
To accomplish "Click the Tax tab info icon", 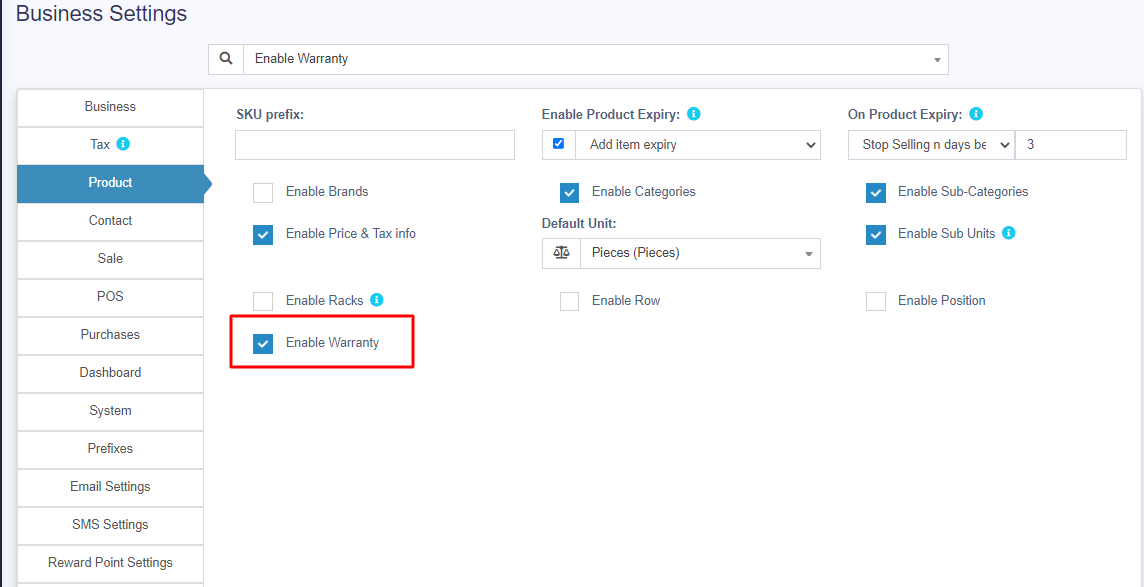I will pos(123,144).
